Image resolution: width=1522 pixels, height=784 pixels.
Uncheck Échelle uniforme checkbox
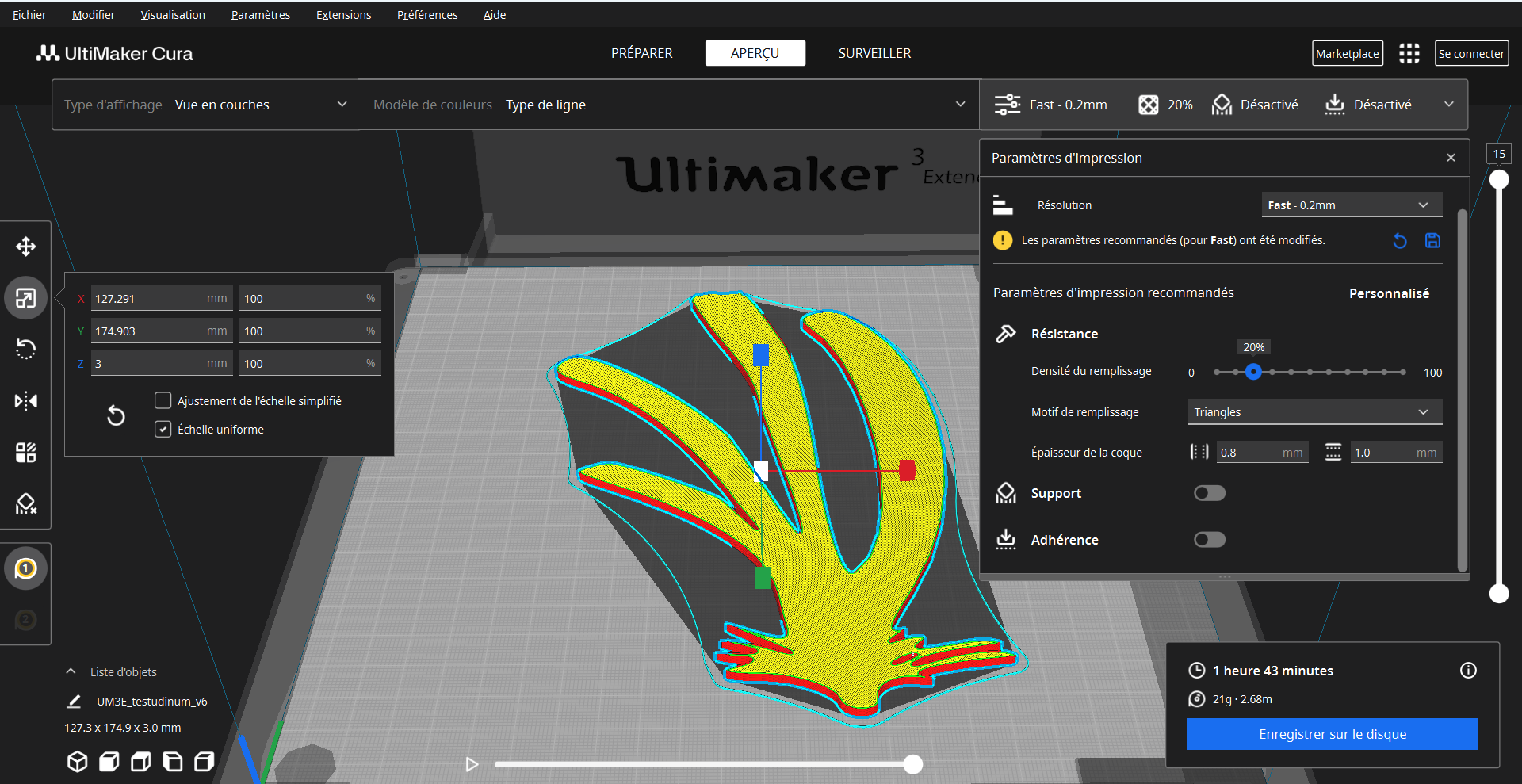tap(163, 429)
